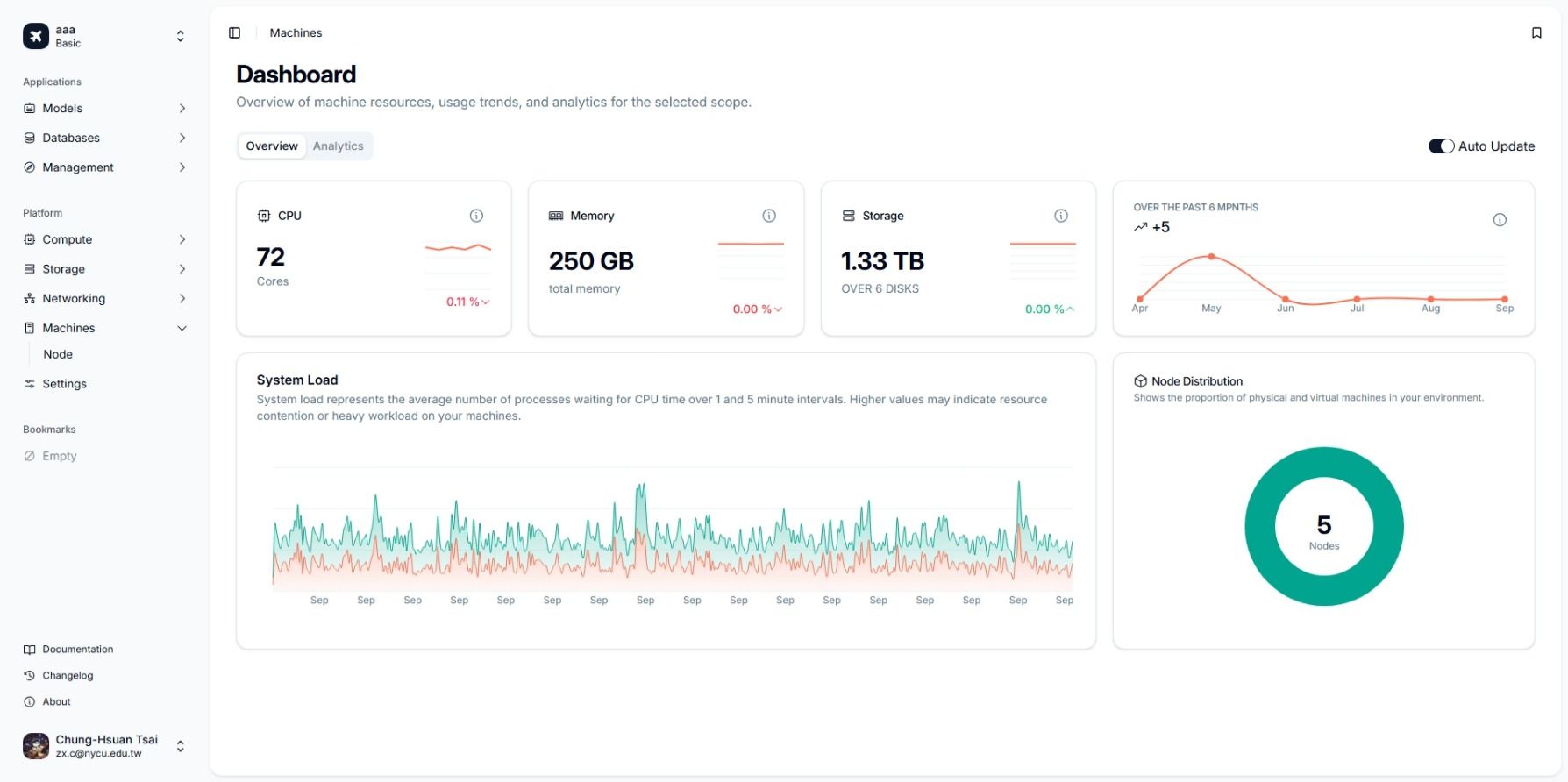This screenshot has width=1568, height=782.
Task: Click the Models sidebar icon
Action: pos(29,108)
